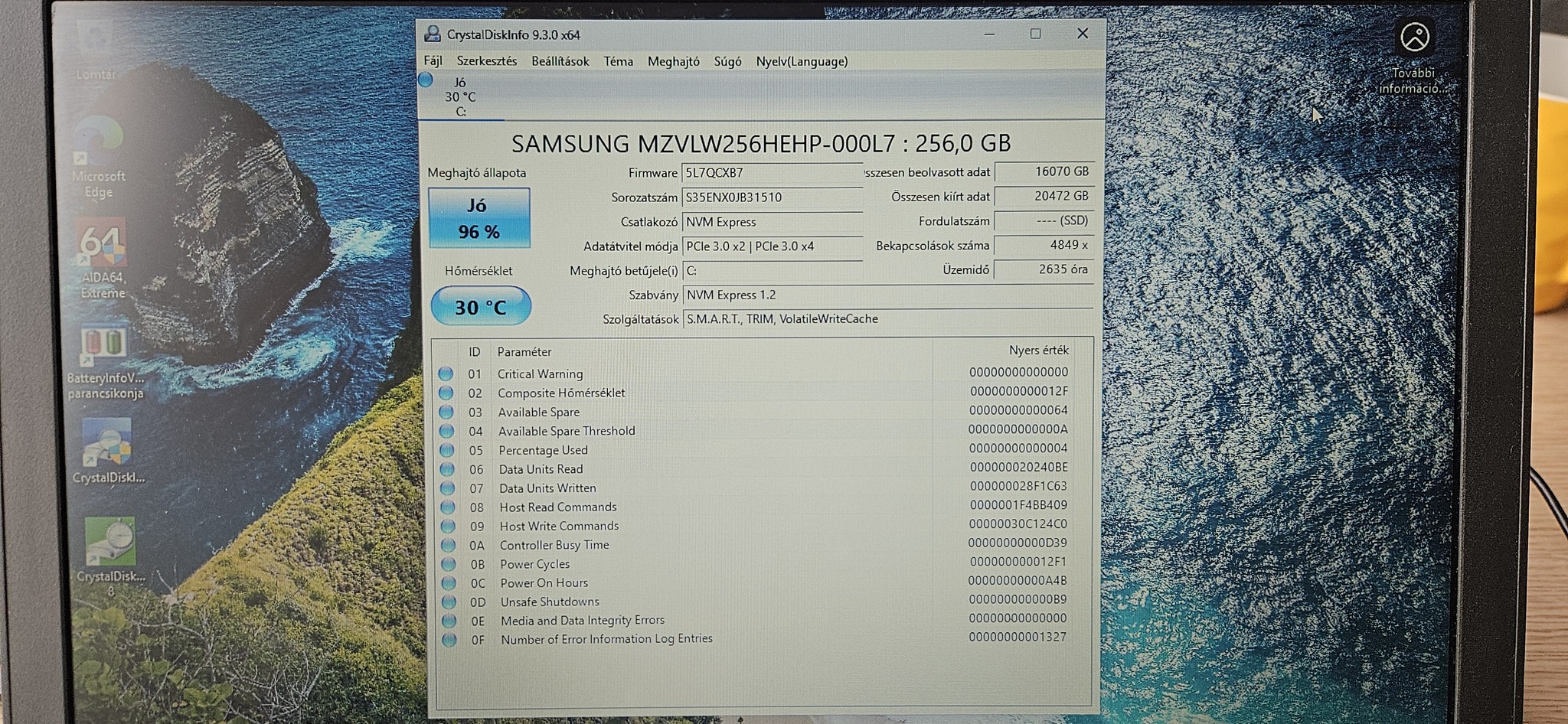This screenshot has height=724, width=1568.
Task: Click the 30 °C temperature button
Action: [481, 307]
